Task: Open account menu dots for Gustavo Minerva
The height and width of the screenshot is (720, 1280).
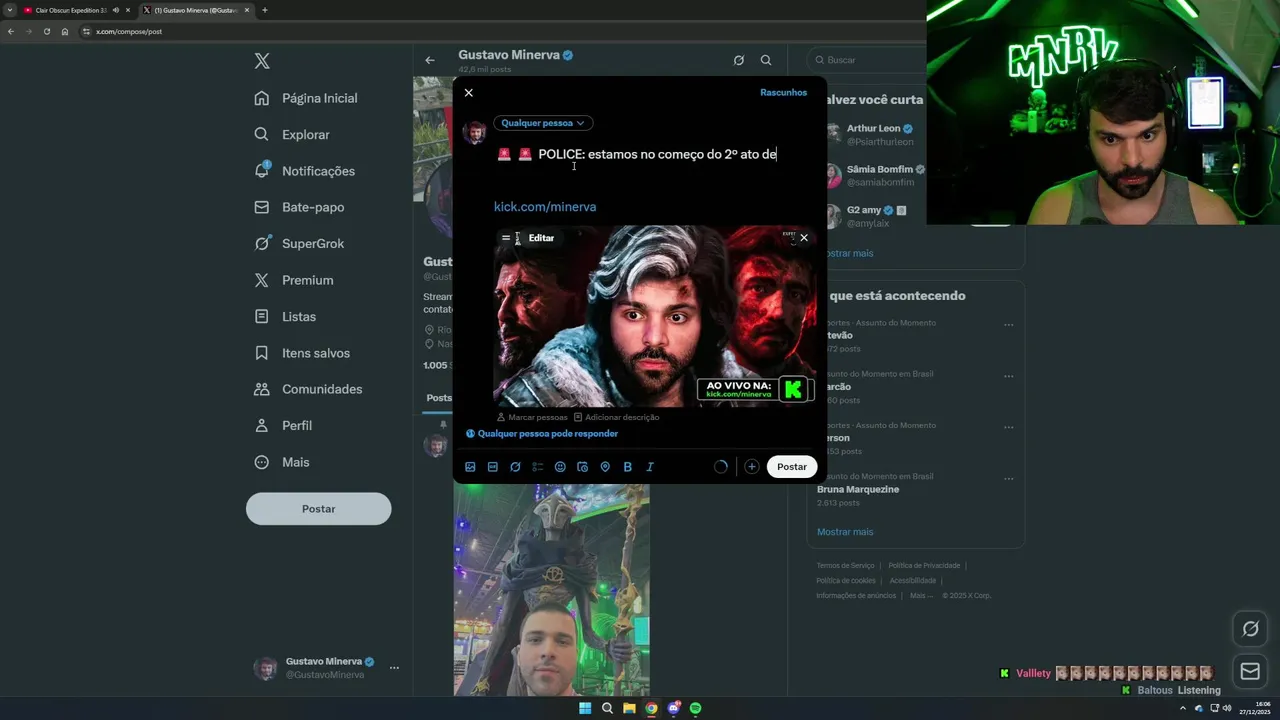Action: [x=394, y=668]
